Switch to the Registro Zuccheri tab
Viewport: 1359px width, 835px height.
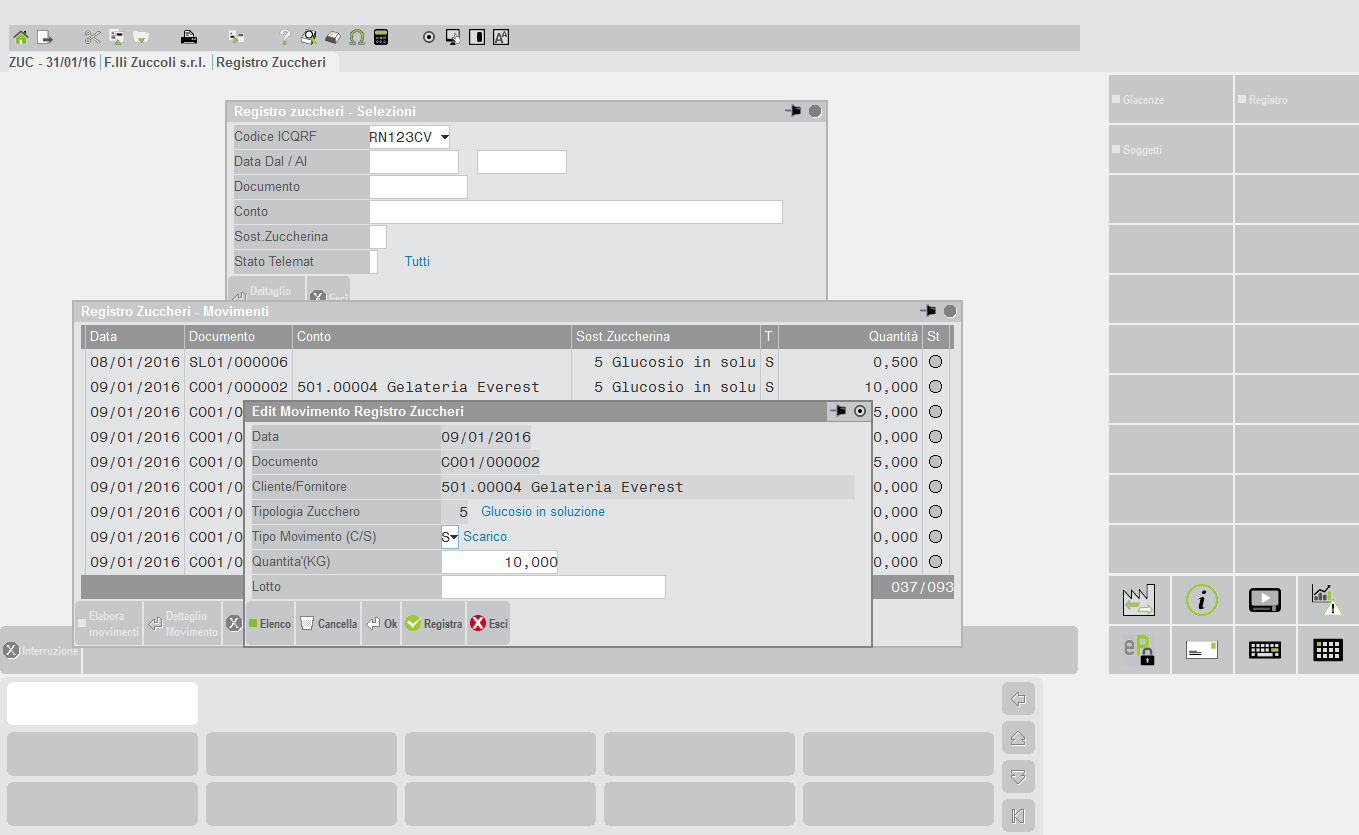tap(271, 62)
